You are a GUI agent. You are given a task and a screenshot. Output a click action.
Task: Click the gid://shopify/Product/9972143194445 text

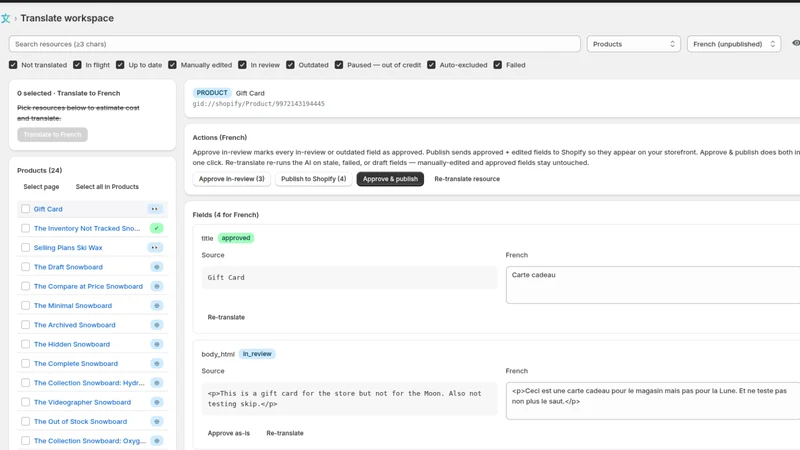259,104
